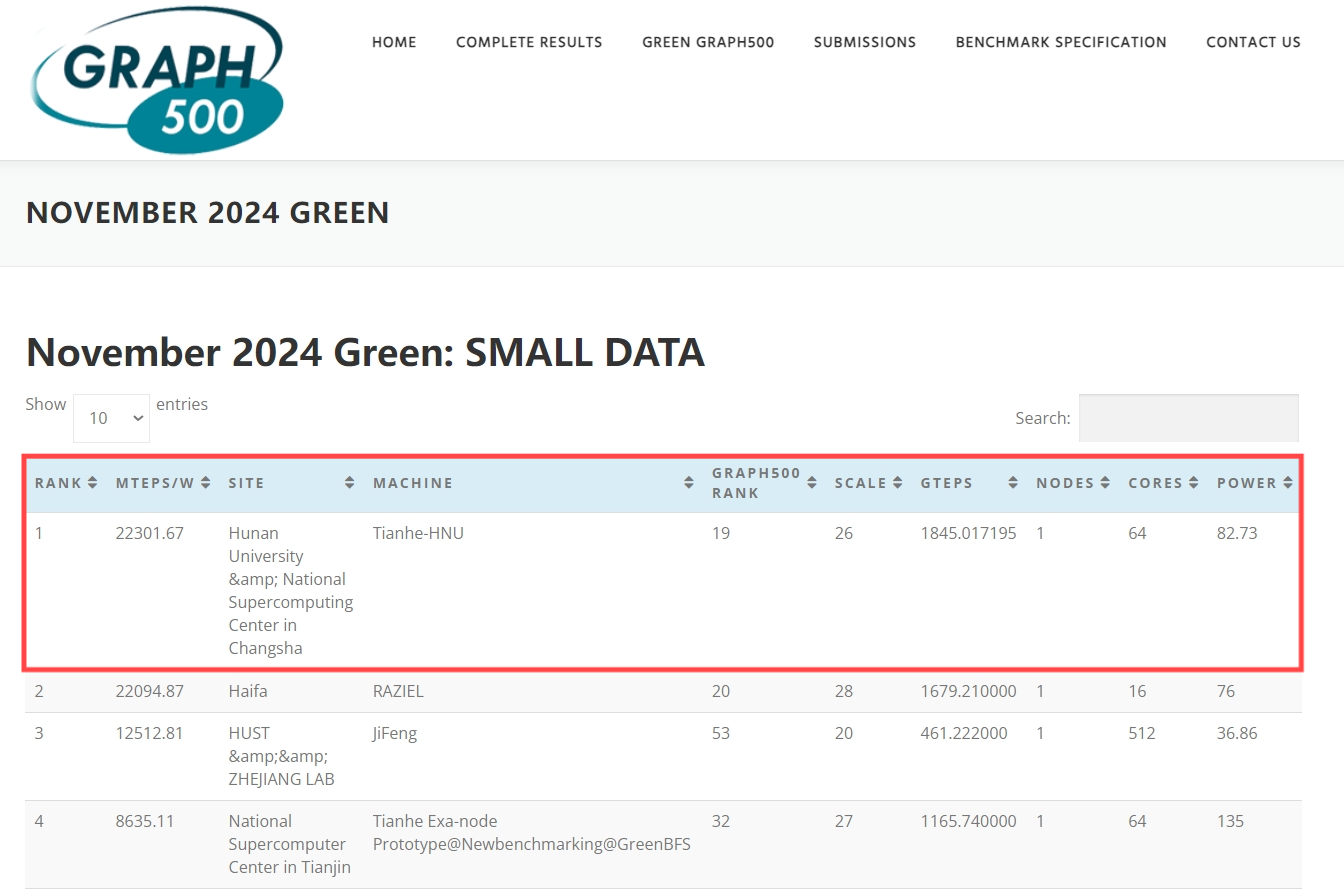Sort by Graph500 Rank column arrows
1344x896 pixels.
(x=812, y=483)
